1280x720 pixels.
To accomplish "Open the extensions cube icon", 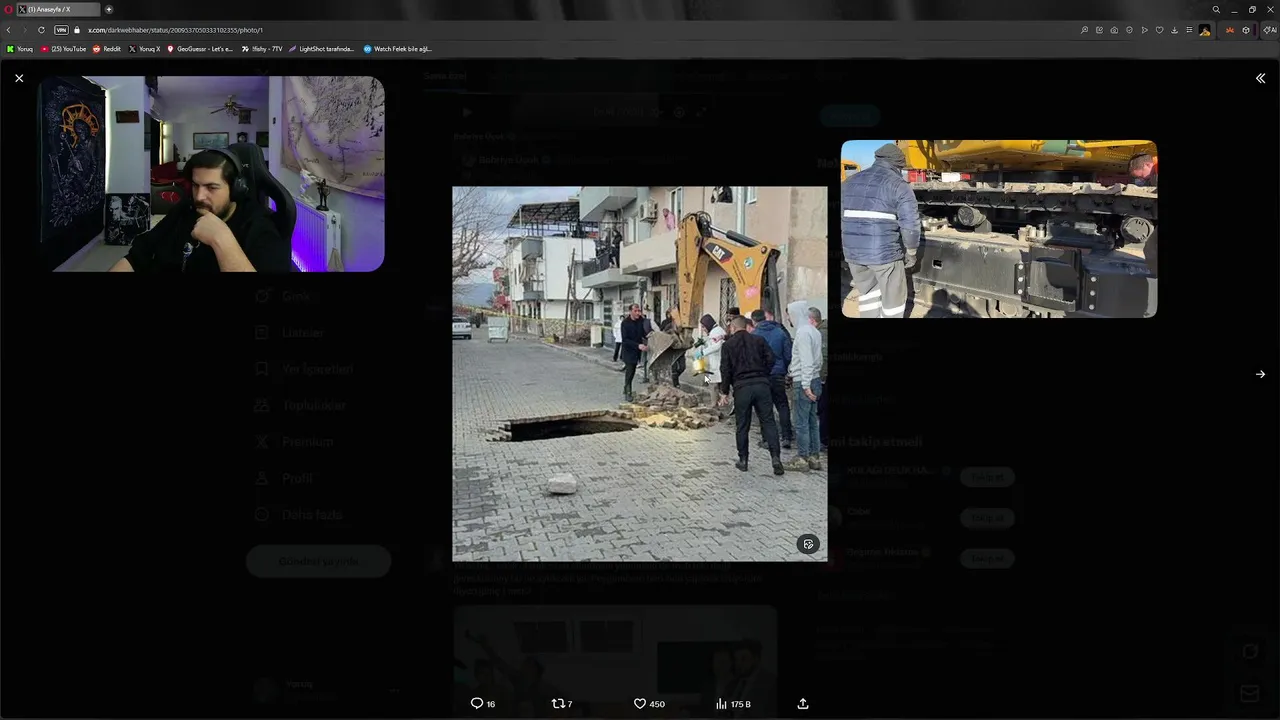I will [1246, 30].
